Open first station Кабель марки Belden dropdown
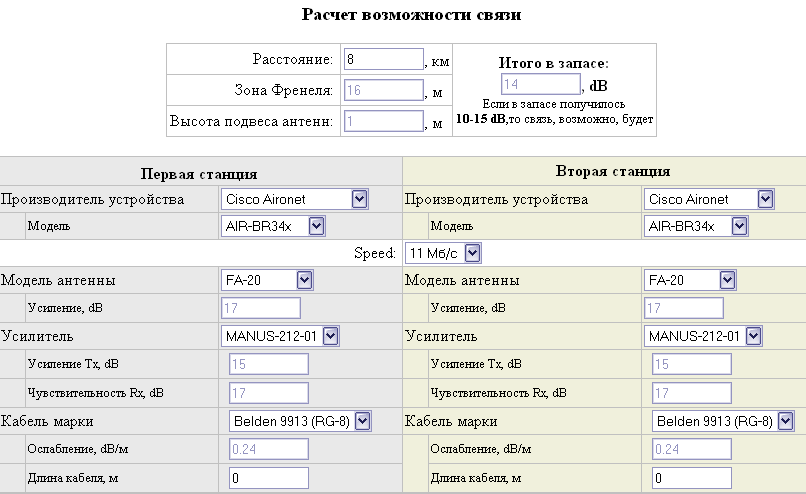Screen dimensions: 806x494 click(300, 422)
